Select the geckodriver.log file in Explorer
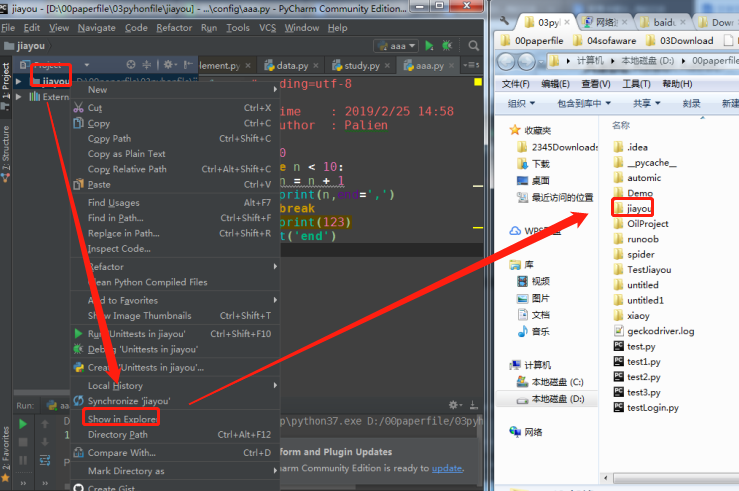739x491 pixels. pyautogui.click(x=654, y=331)
